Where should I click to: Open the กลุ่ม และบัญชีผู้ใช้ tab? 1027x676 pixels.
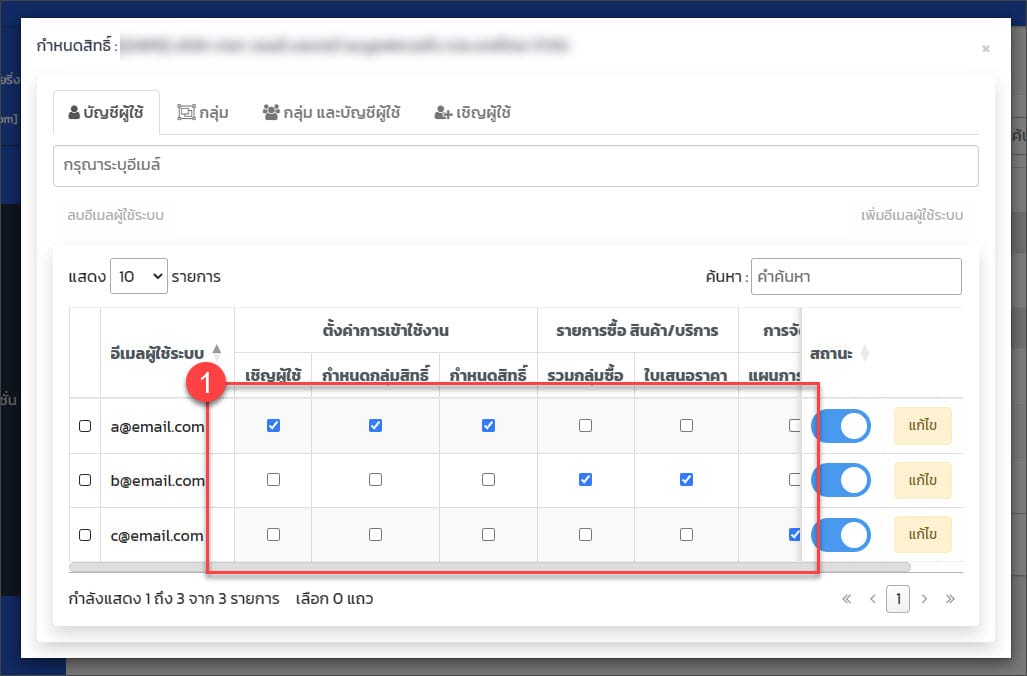(331, 113)
